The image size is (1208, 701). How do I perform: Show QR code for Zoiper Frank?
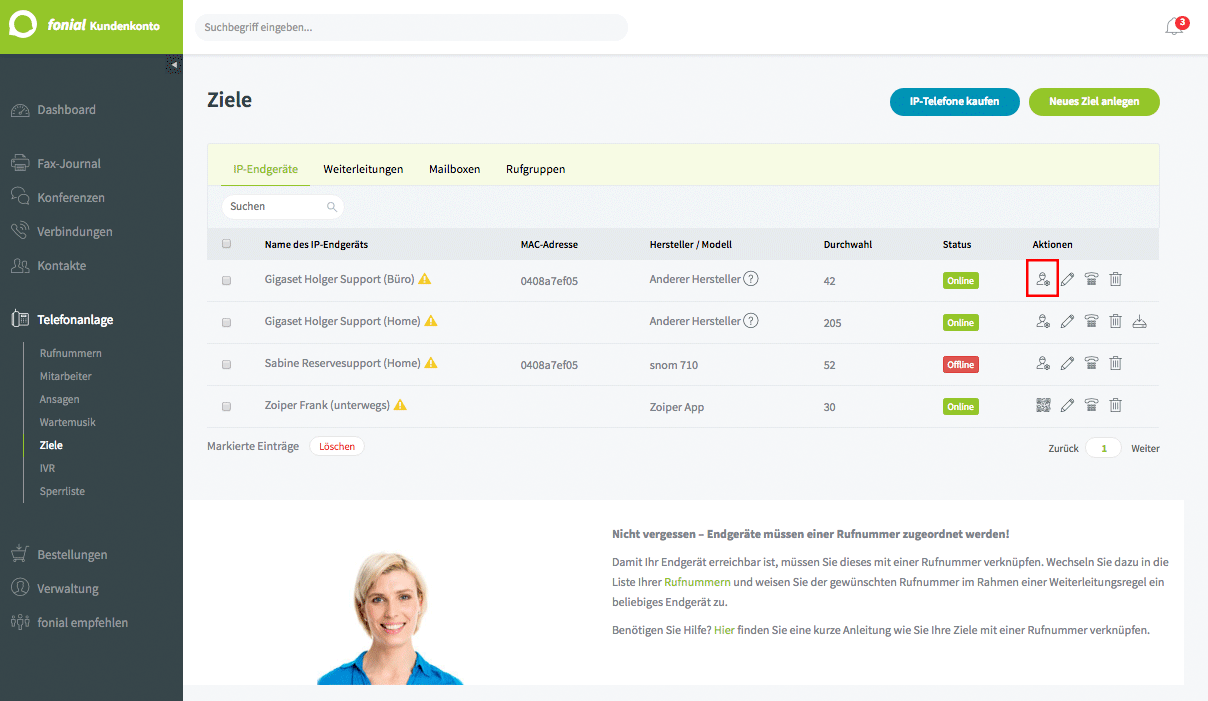click(x=1043, y=406)
